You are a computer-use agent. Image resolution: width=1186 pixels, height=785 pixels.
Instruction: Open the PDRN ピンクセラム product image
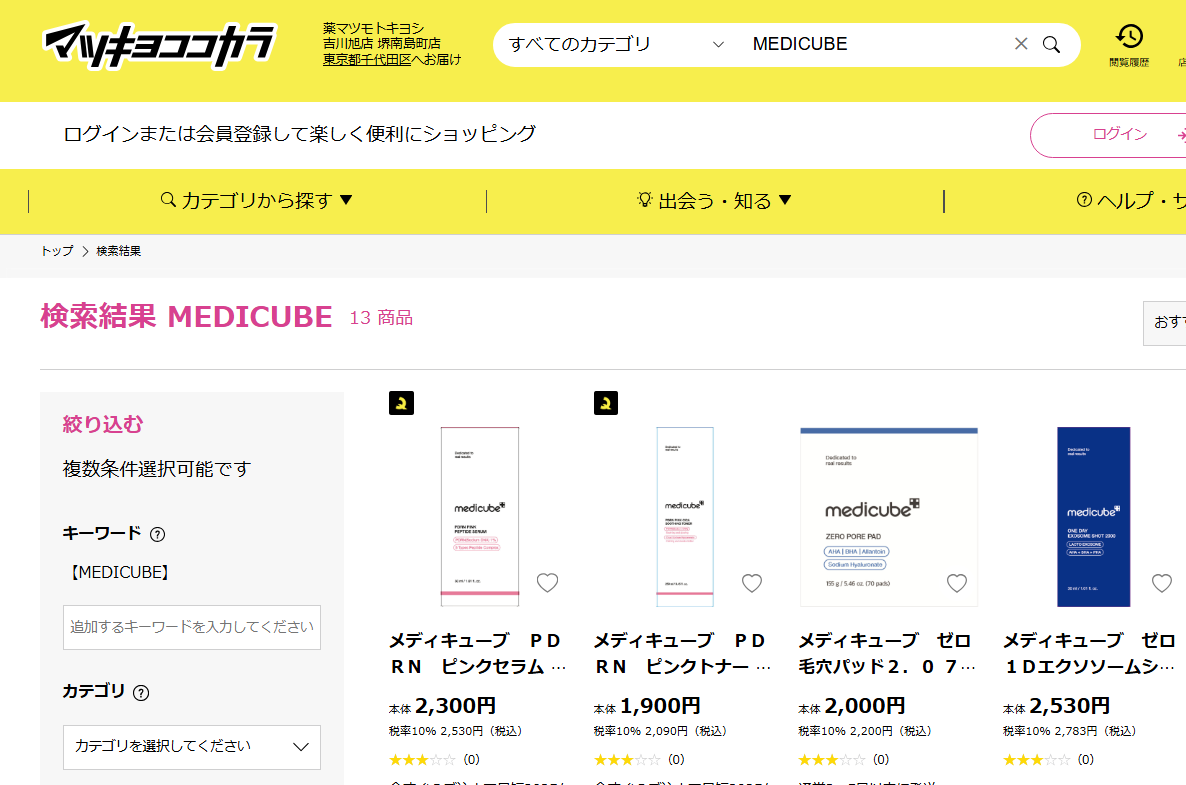coord(480,517)
